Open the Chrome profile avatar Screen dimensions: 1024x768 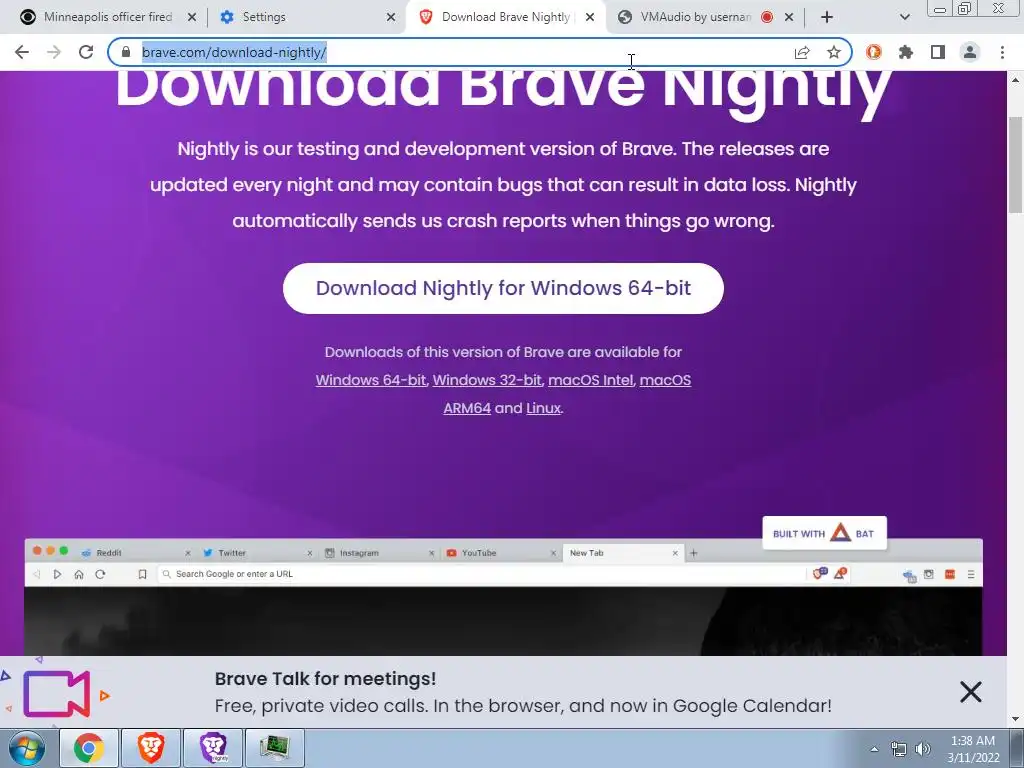click(x=970, y=52)
